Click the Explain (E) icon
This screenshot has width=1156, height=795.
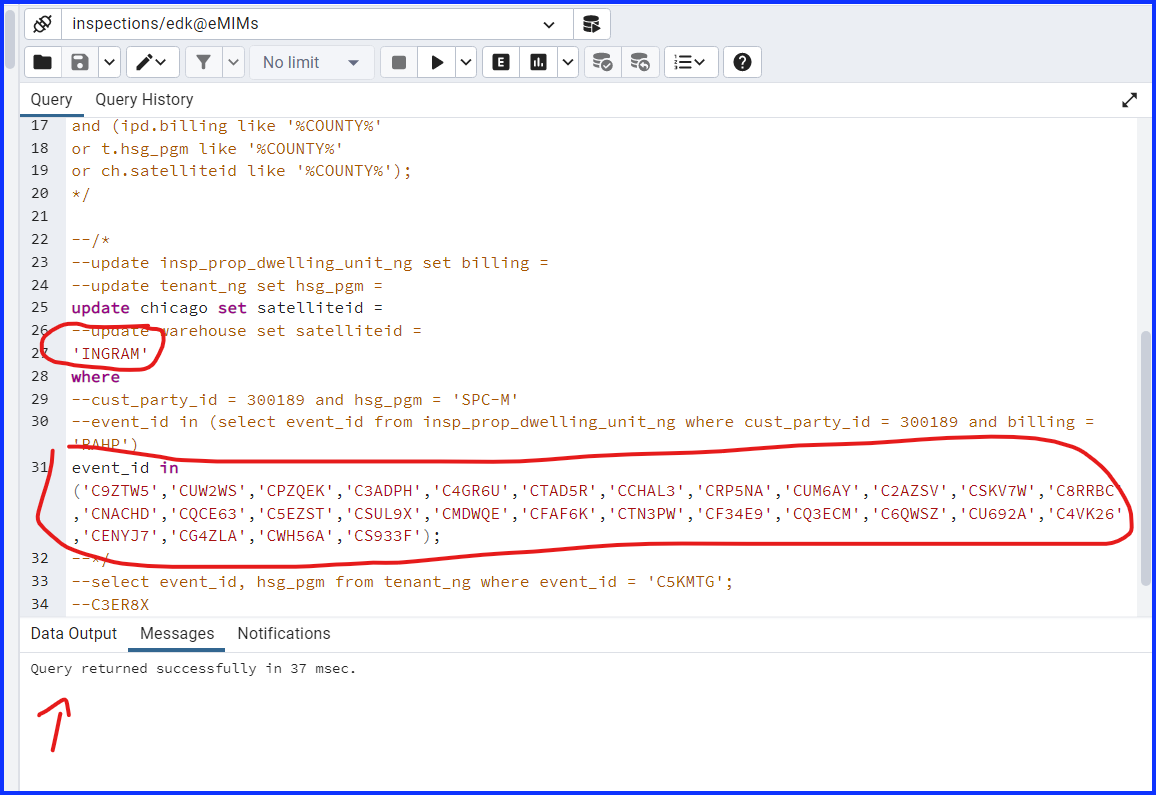[501, 62]
